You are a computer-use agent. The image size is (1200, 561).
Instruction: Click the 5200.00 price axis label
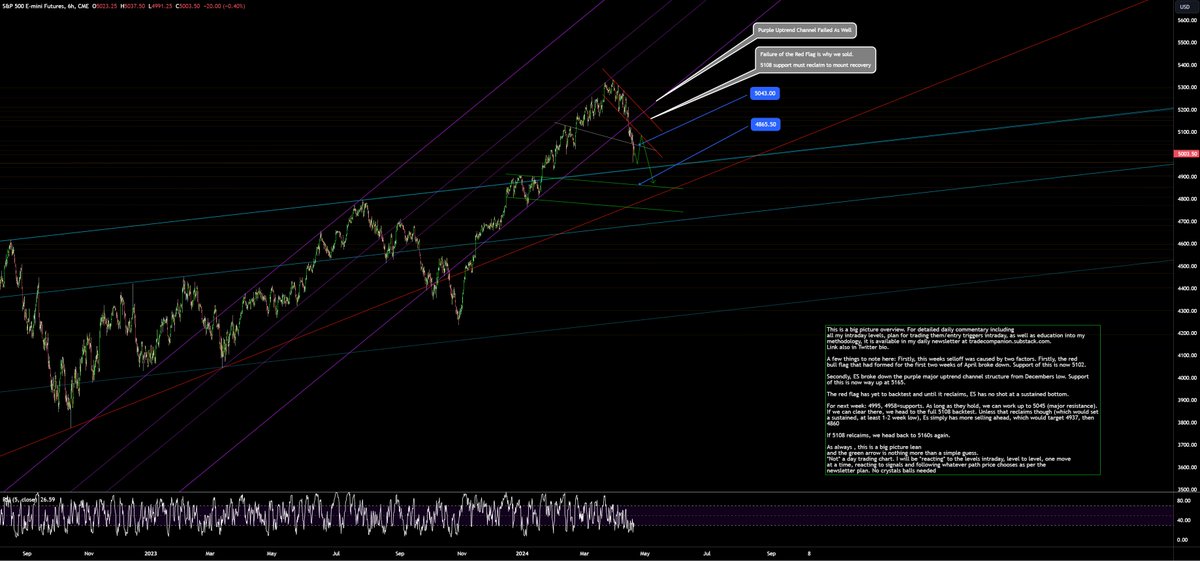1186,110
